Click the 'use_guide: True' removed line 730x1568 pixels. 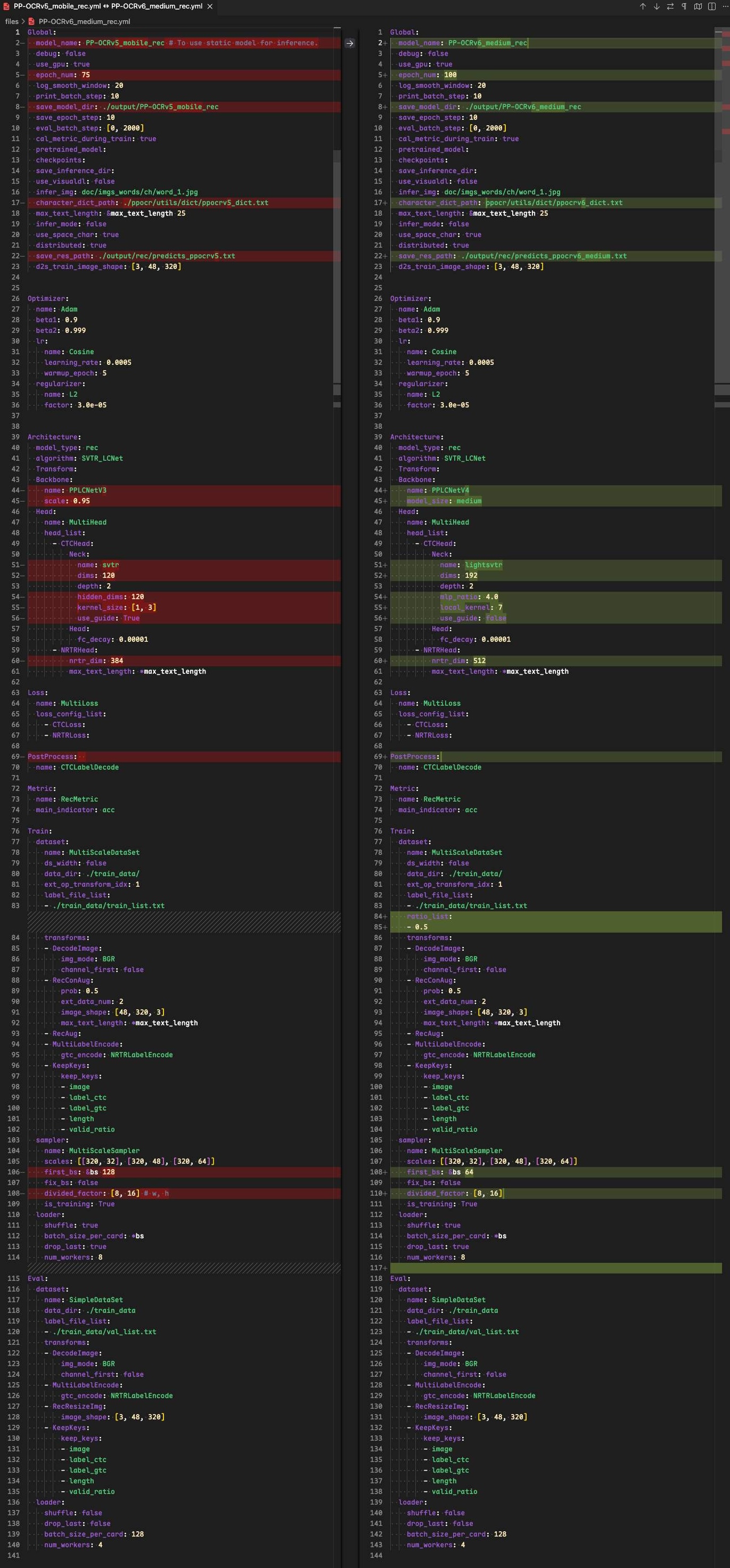pos(184,618)
